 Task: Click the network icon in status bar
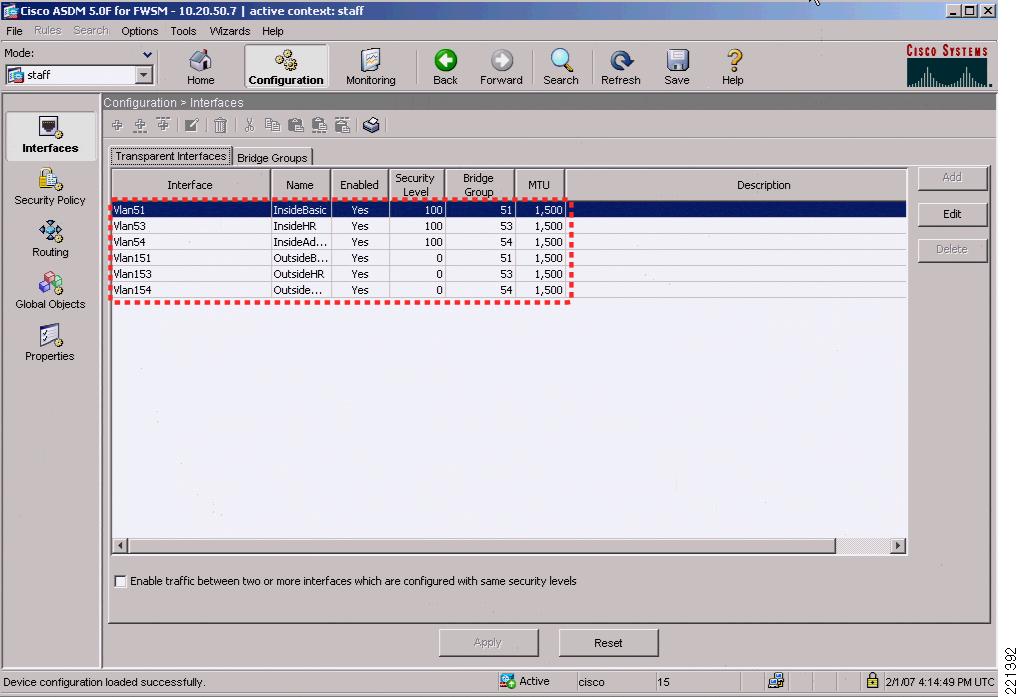click(x=776, y=681)
